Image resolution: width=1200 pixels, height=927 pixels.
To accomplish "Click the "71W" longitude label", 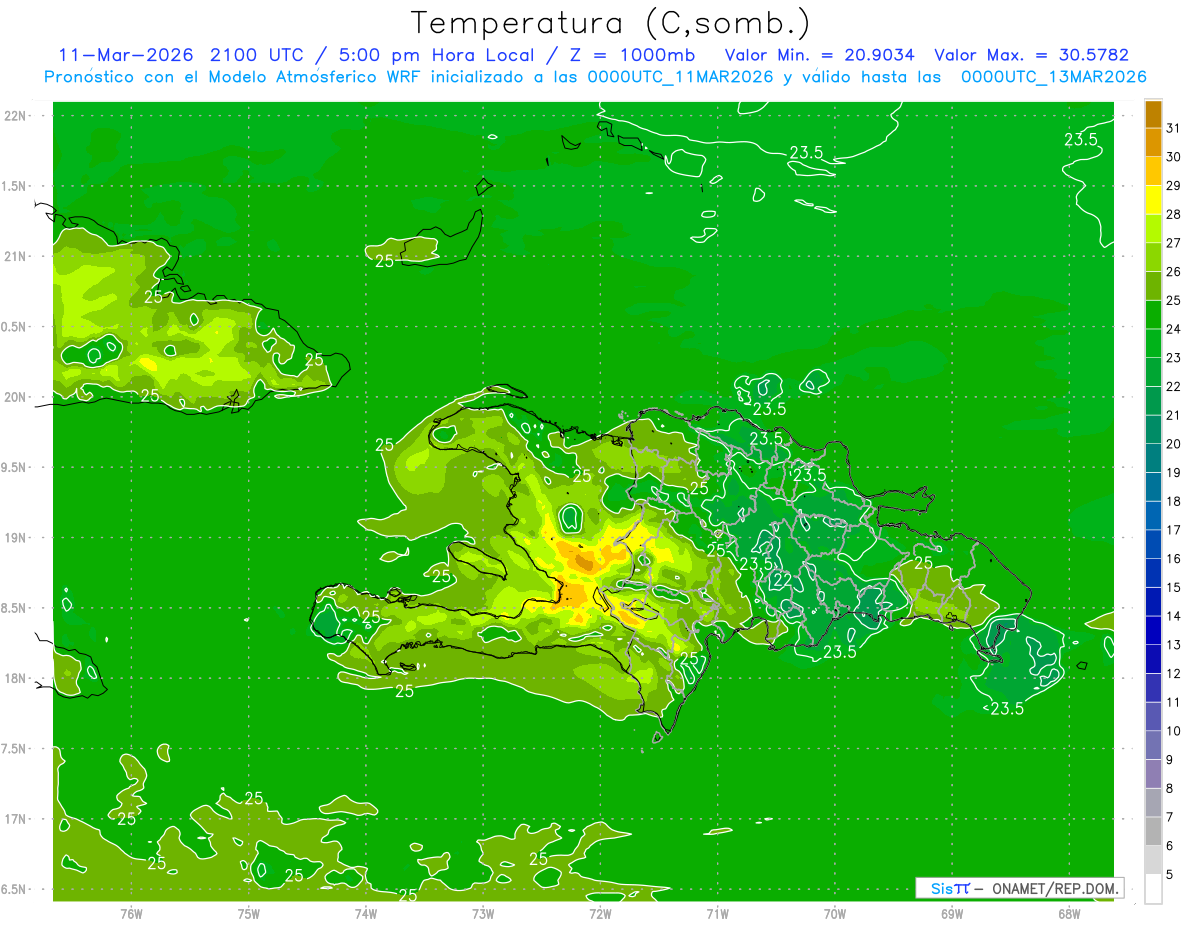I will [717, 914].
